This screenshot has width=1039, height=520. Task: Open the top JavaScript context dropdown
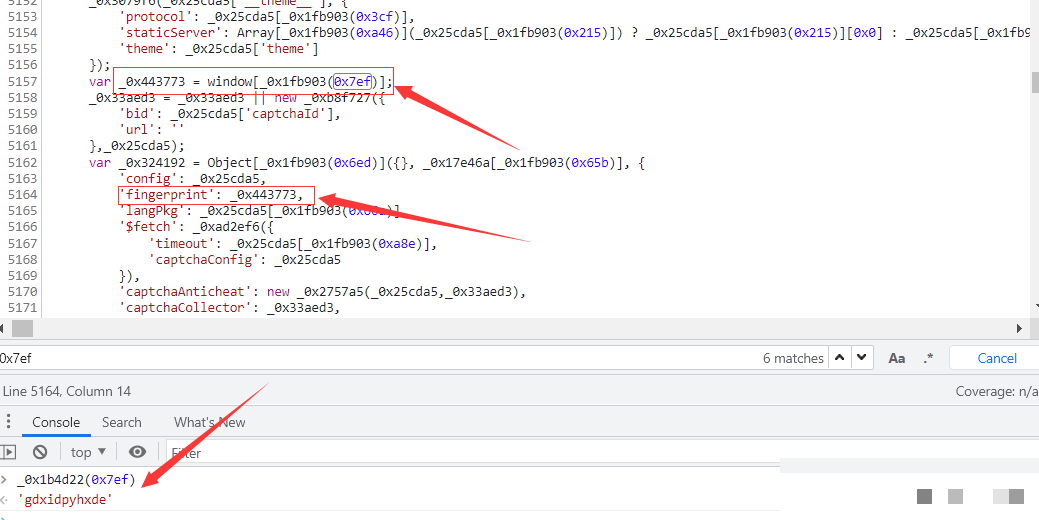pos(88,452)
